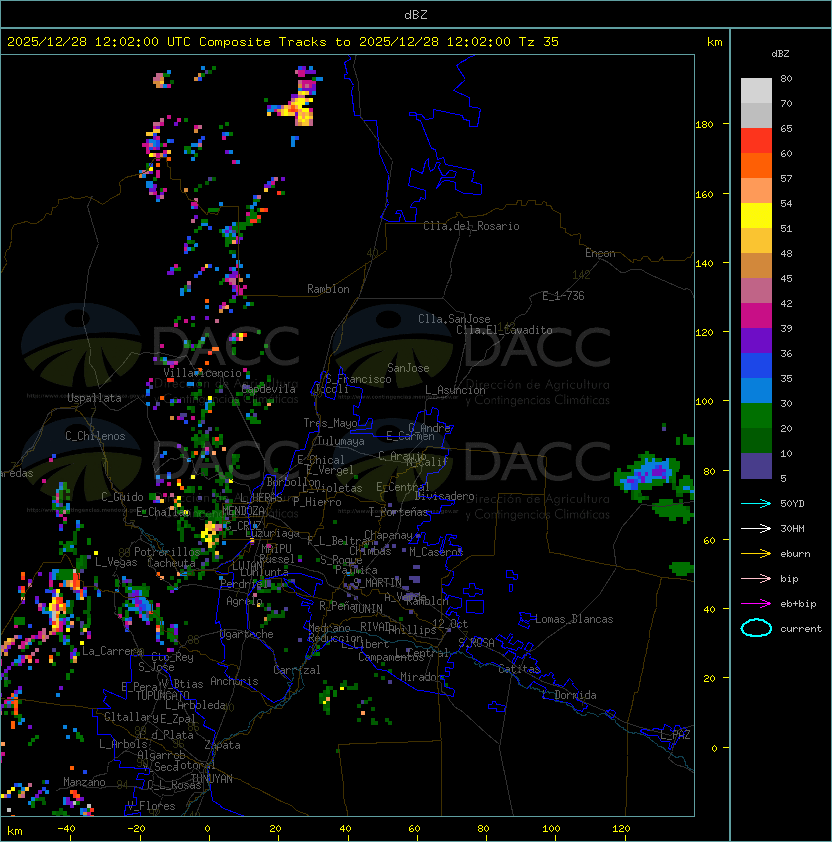The image size is (832, 842).
Task: Click the 'Clla.SanJose' map label
Action: 454,319
